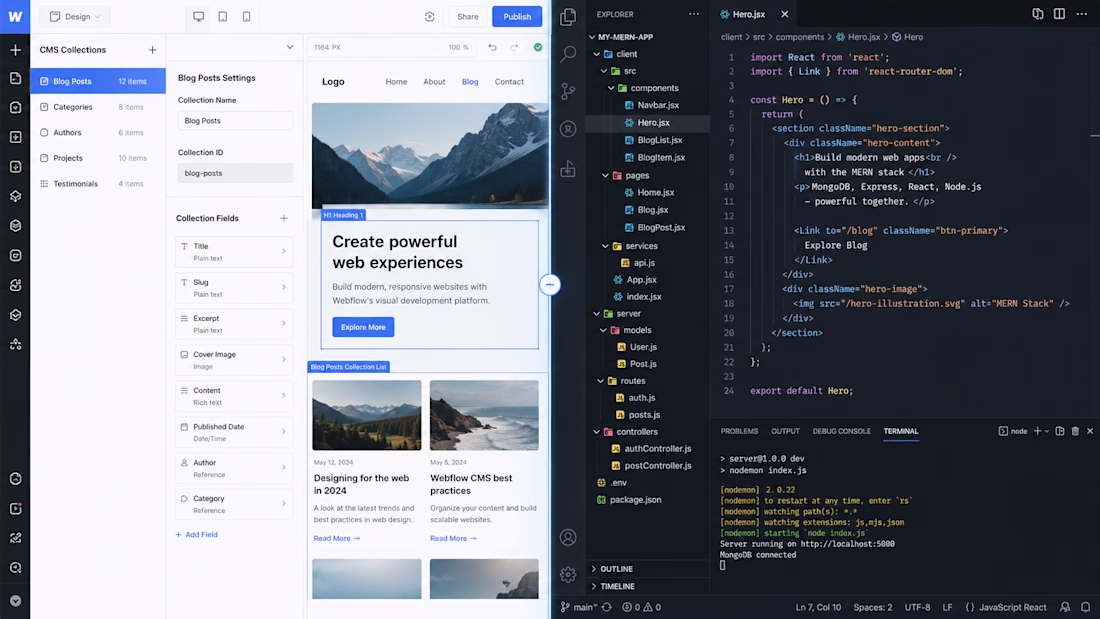Select desktop viewport icon in Webflow
This screenshot has width=1100, height=619.
pyautogui.click(x=199, y=16)
